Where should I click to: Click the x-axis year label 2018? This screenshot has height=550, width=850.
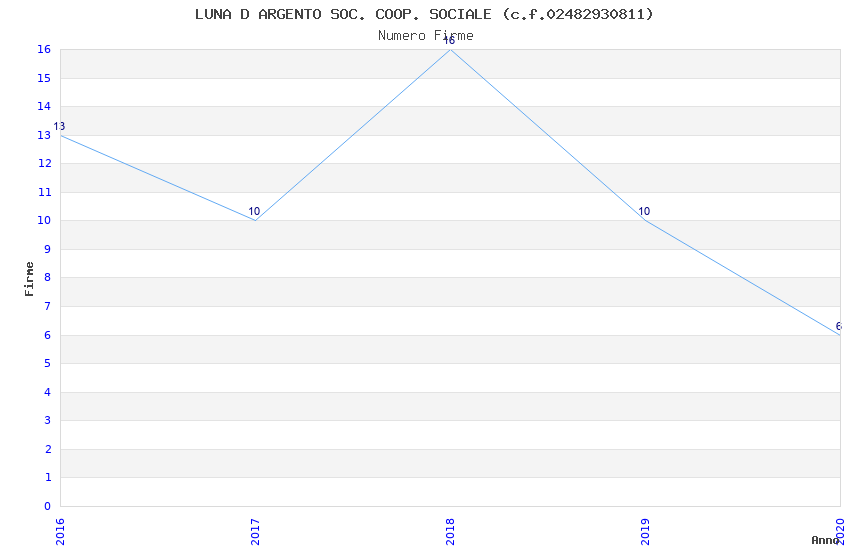click(450, 532)
